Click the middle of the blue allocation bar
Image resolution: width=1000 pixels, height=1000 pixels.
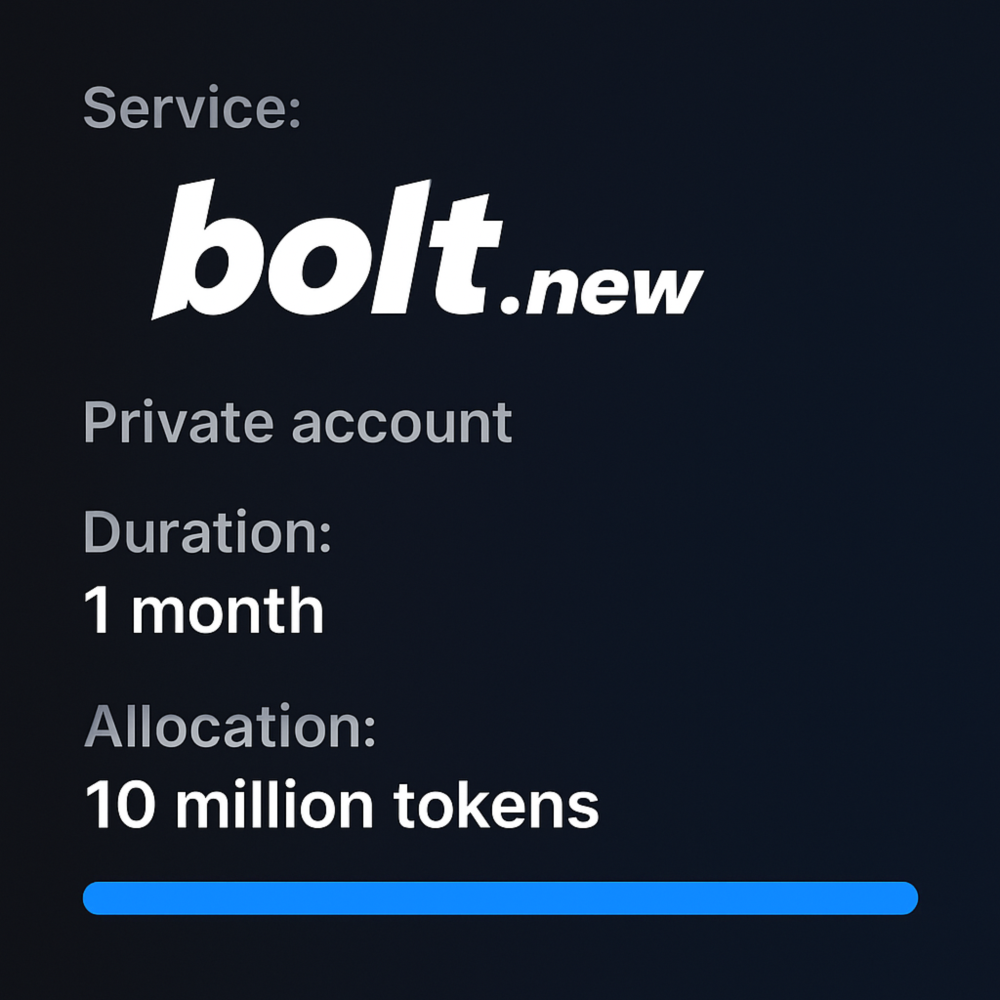500,898
